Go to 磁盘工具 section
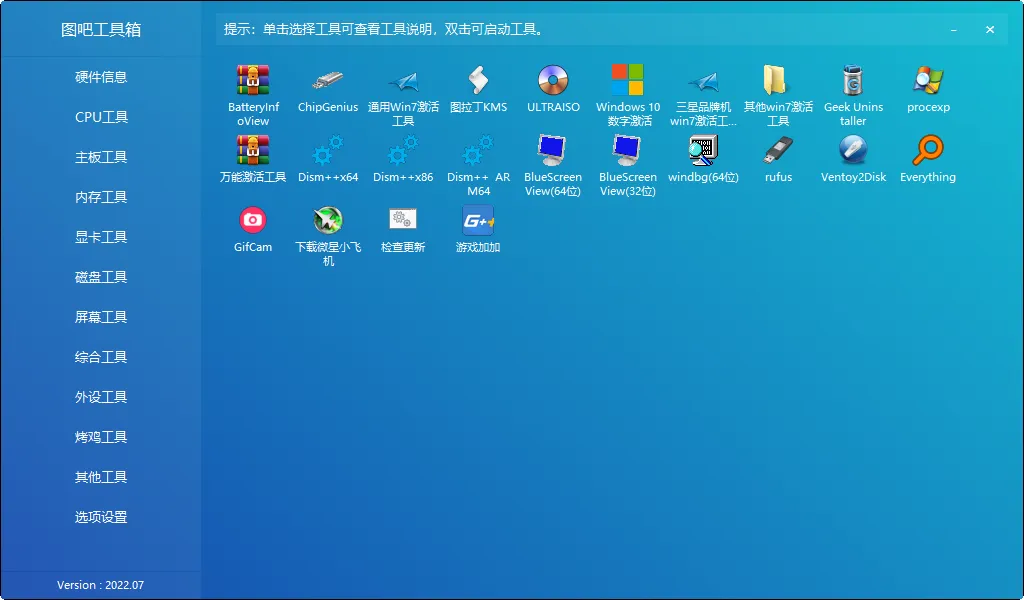Image resolution: width=1024 pixels, height=600 pixels. coord(100,277)
